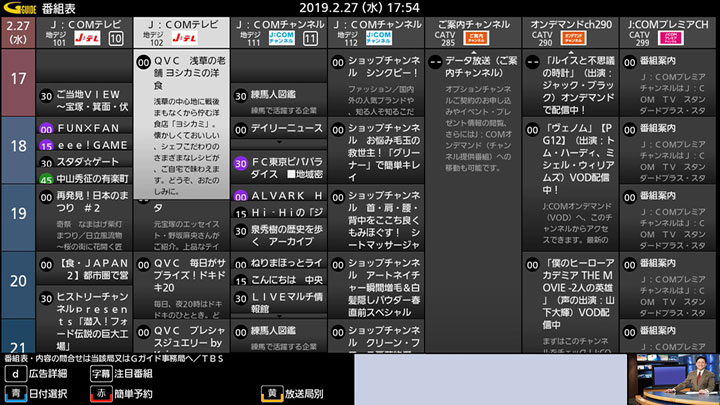The image size is (720, 405).
Task: Click J:COMプレミアCH pink logo
Action: point(671,38)
